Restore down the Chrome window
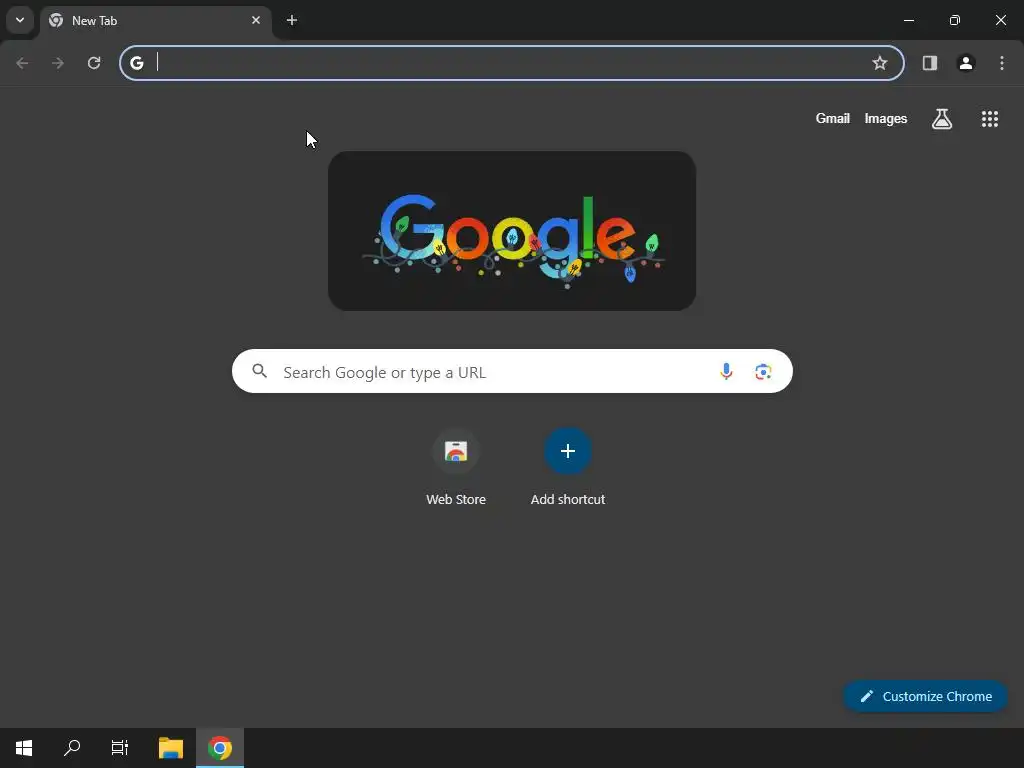Viewport: 1024px width, 768px height. pyautogui.click(x=955, y=20)
